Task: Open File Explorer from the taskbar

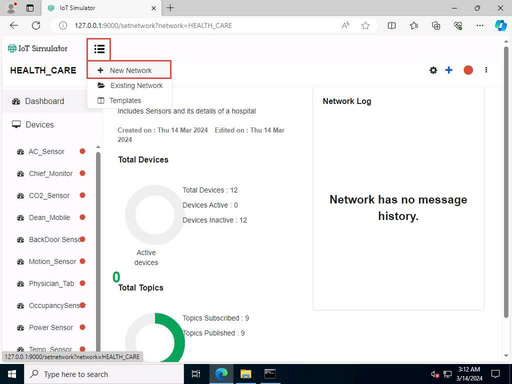Action: [246, 374]
